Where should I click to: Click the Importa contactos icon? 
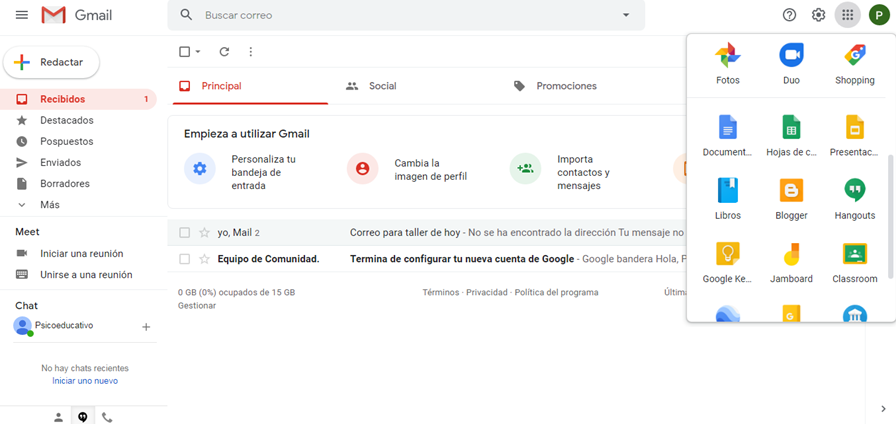coord(525,169)
